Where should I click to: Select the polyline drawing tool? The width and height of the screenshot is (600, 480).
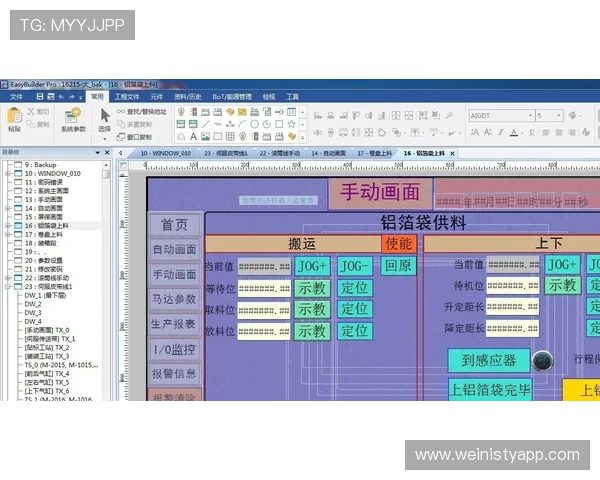pyautogui.click(x=218, y=124)
